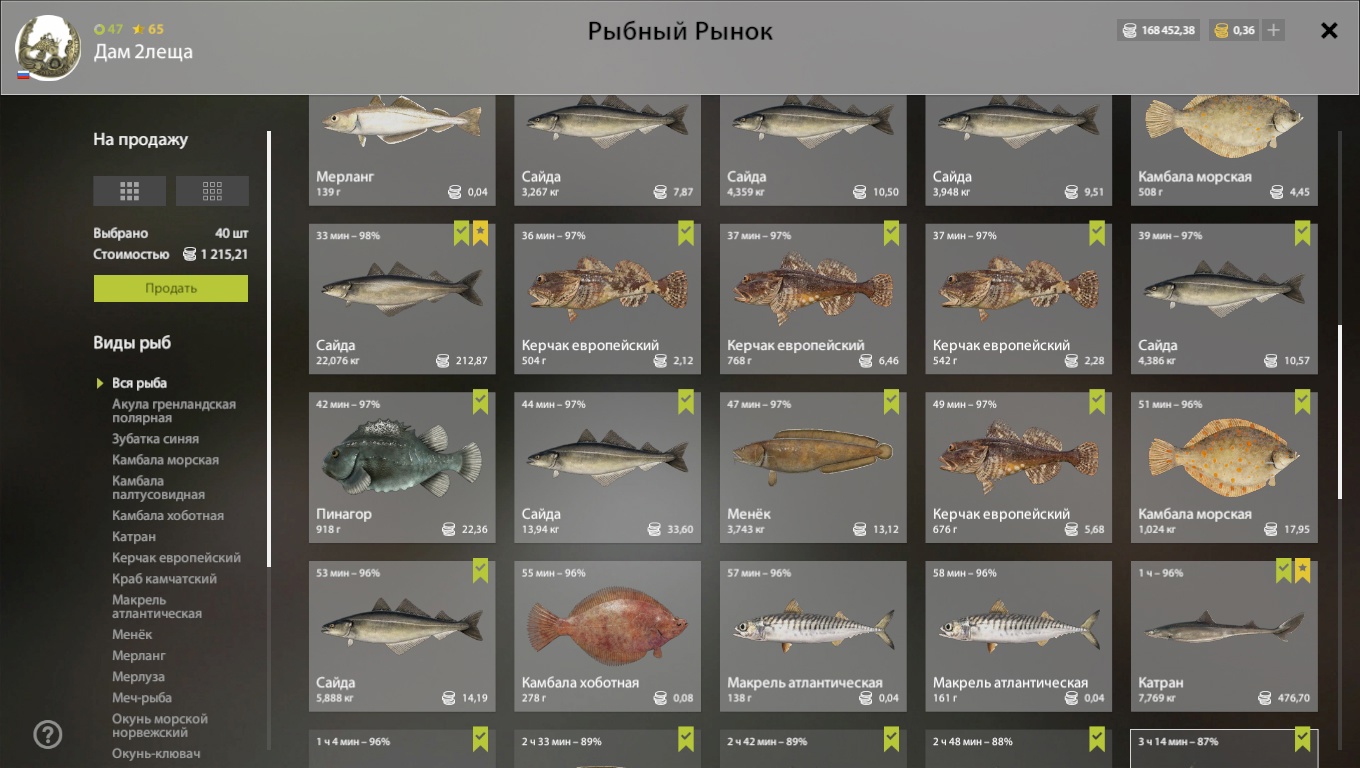The width and height of the screenshot is (1360, 768).
Task: Uncheck selection mark on Пинагор card
Action: (481, 403)
